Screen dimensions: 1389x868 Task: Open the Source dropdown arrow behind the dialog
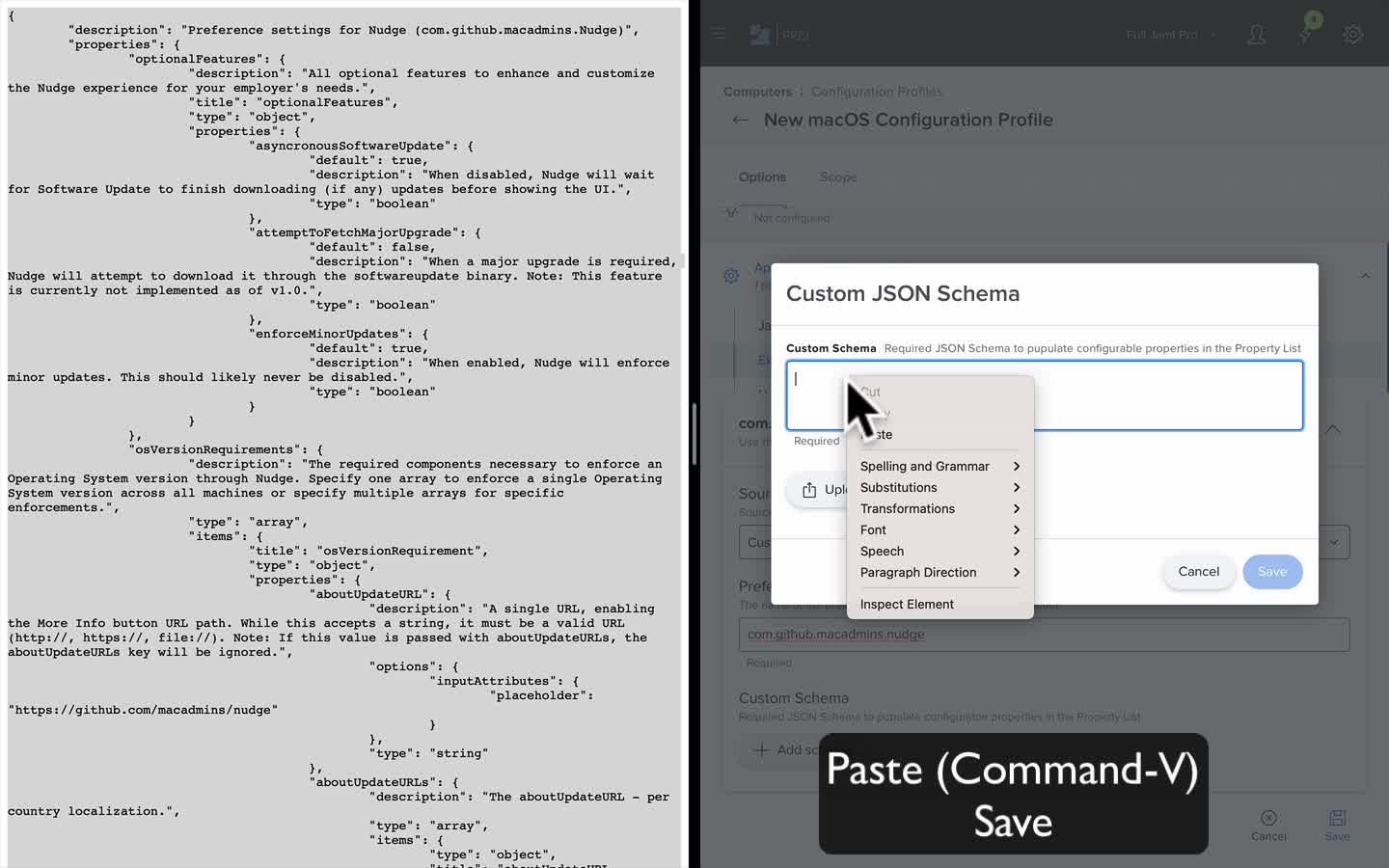tap(1334, 542)
